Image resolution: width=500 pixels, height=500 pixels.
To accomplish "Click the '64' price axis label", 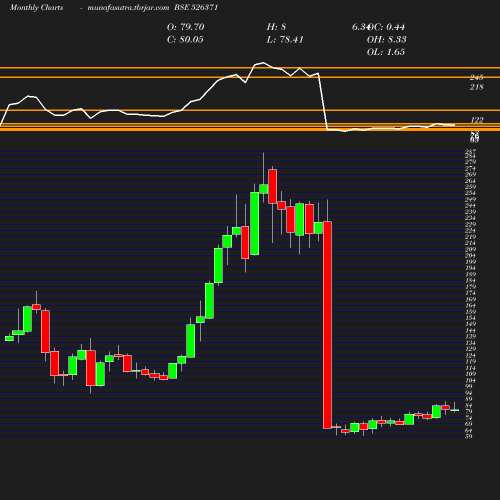I will [x=469, y=430].
